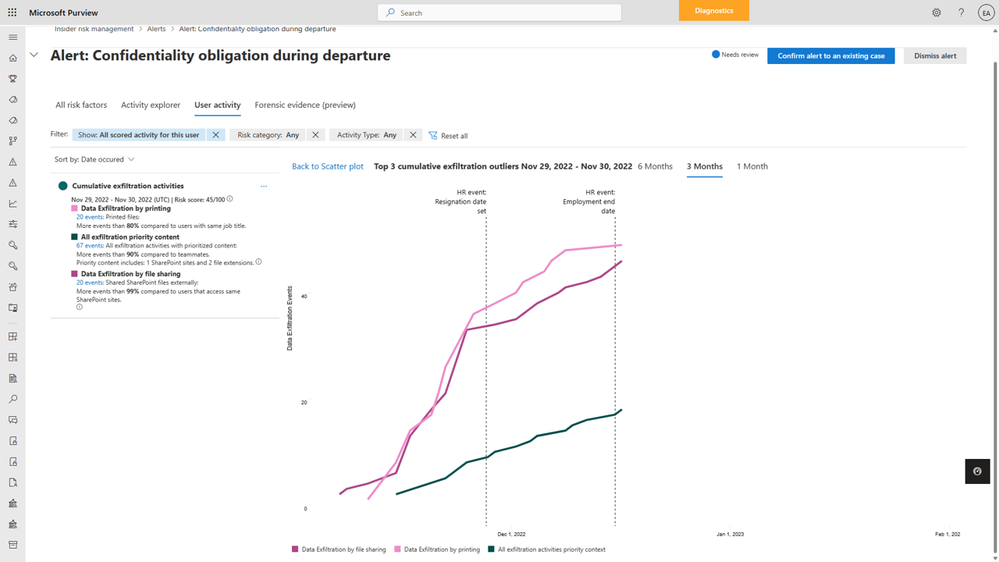The image size is (999, 562).
Task: Click the Employment end date HR event marker
Action: (x=589, y=201)
